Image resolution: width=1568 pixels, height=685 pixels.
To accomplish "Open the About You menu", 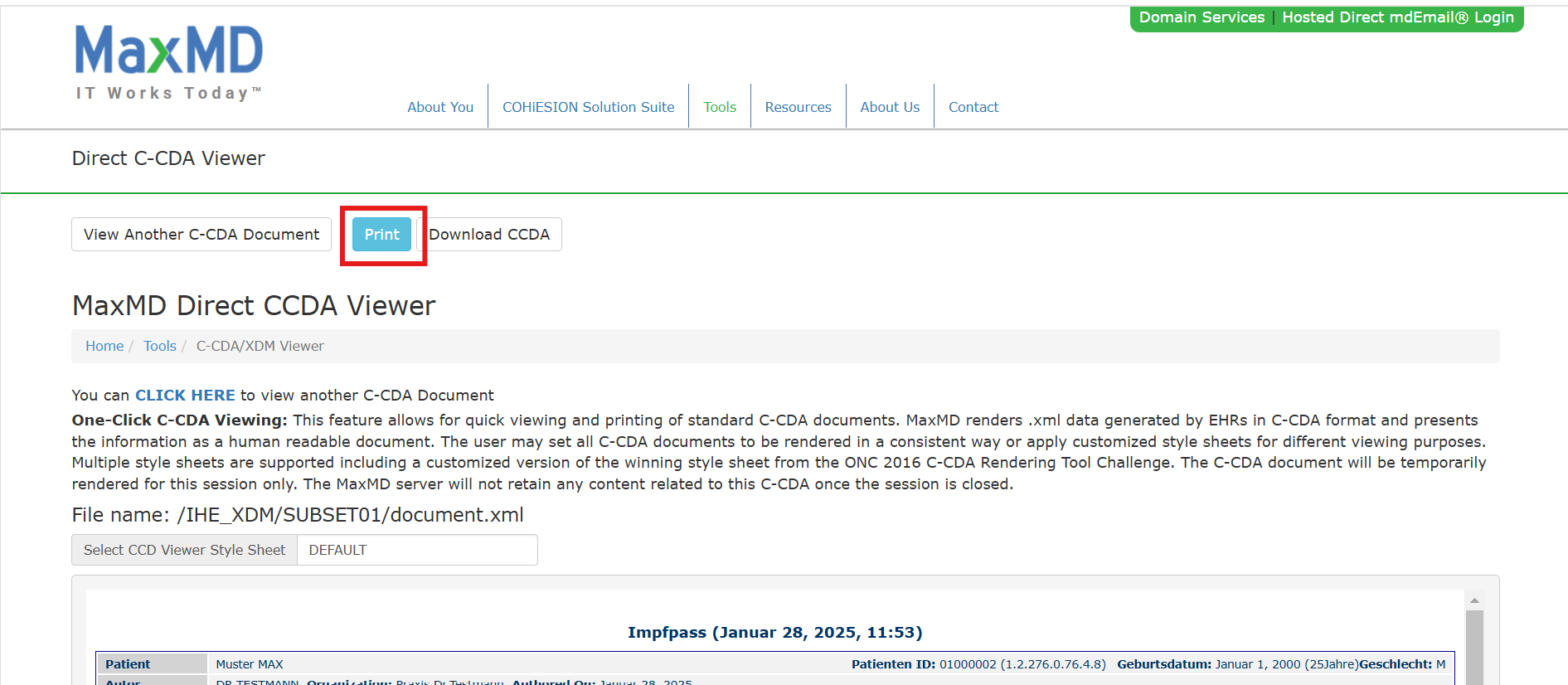I will [440, 107].
